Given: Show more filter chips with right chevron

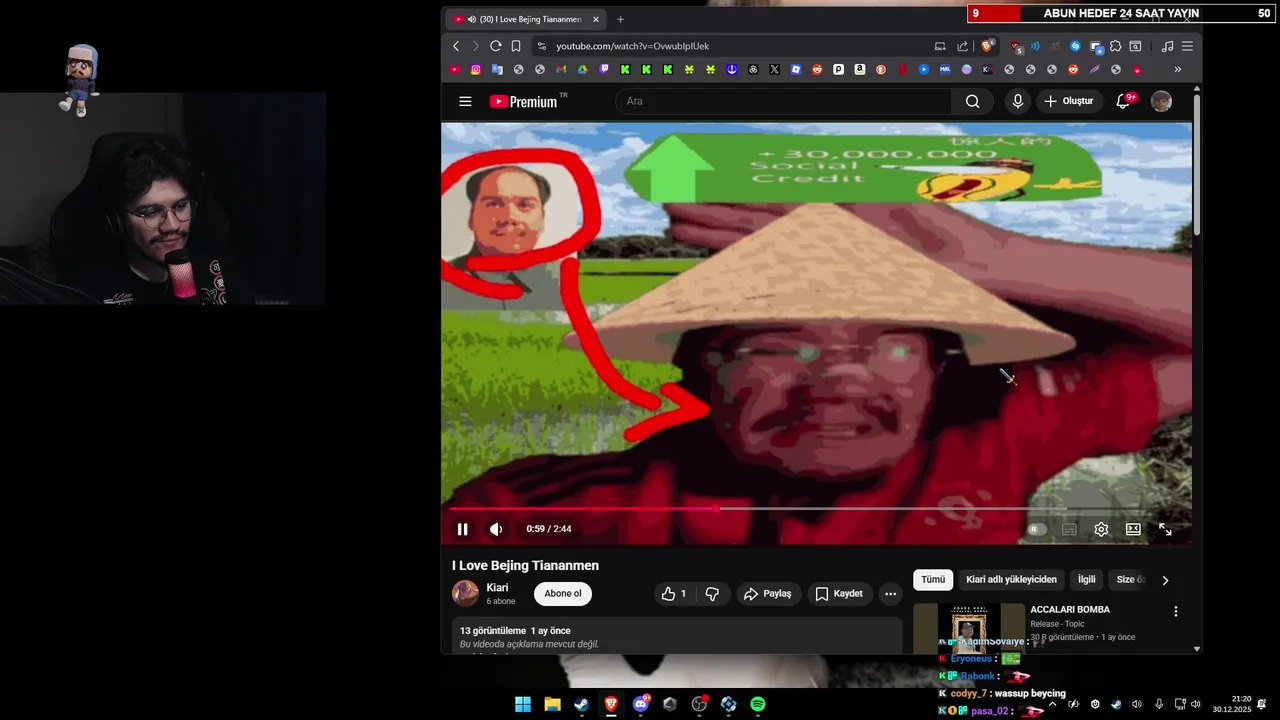Looking at the screenshot, I should (x=1165, y=580).
